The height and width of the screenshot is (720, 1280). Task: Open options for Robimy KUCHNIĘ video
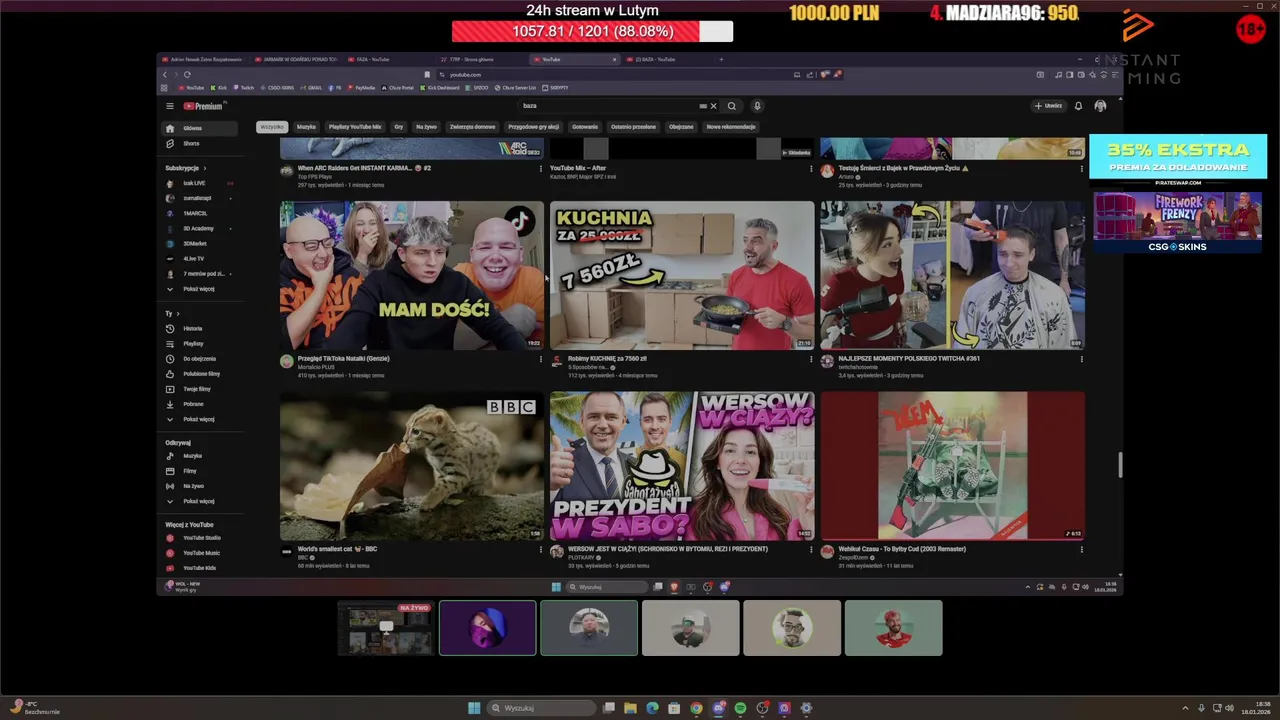coord(811,359)
